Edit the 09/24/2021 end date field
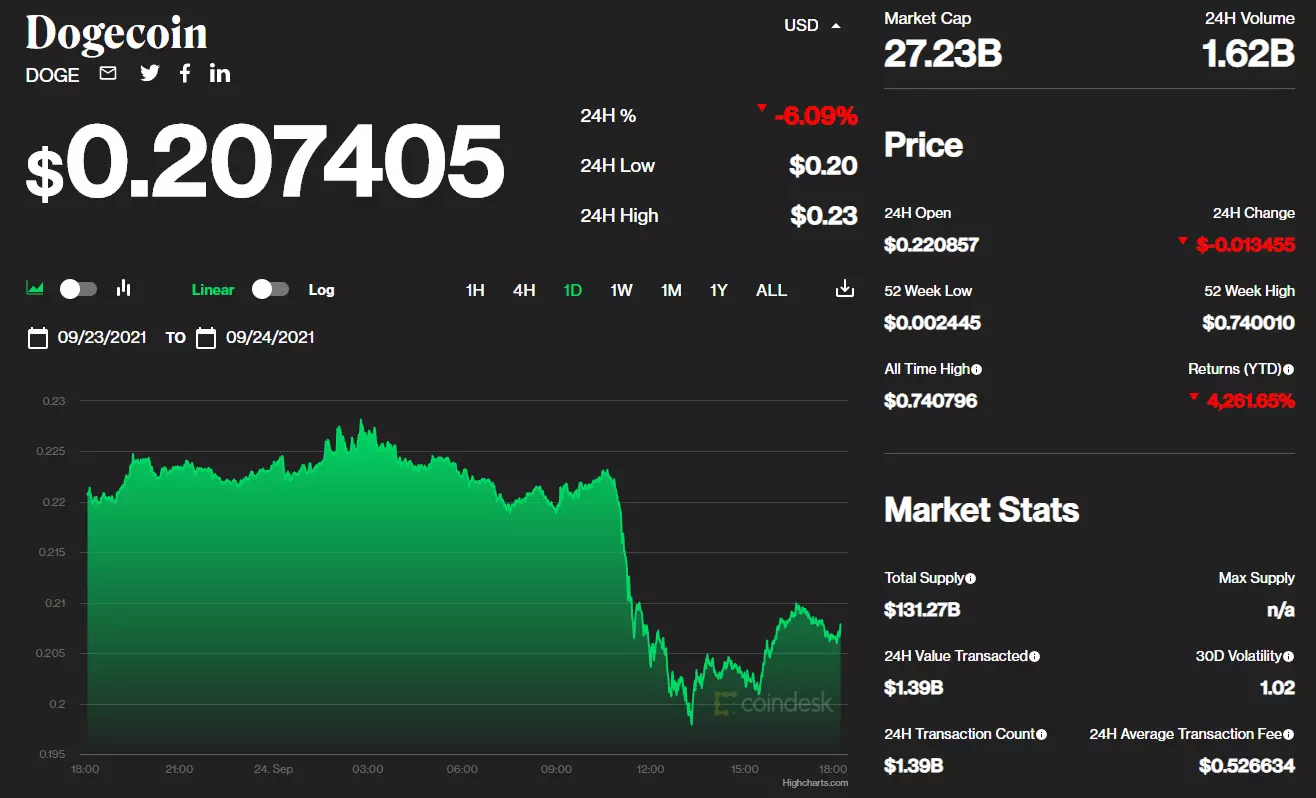Screen dimensions: 1316x798 coord(270,338)
